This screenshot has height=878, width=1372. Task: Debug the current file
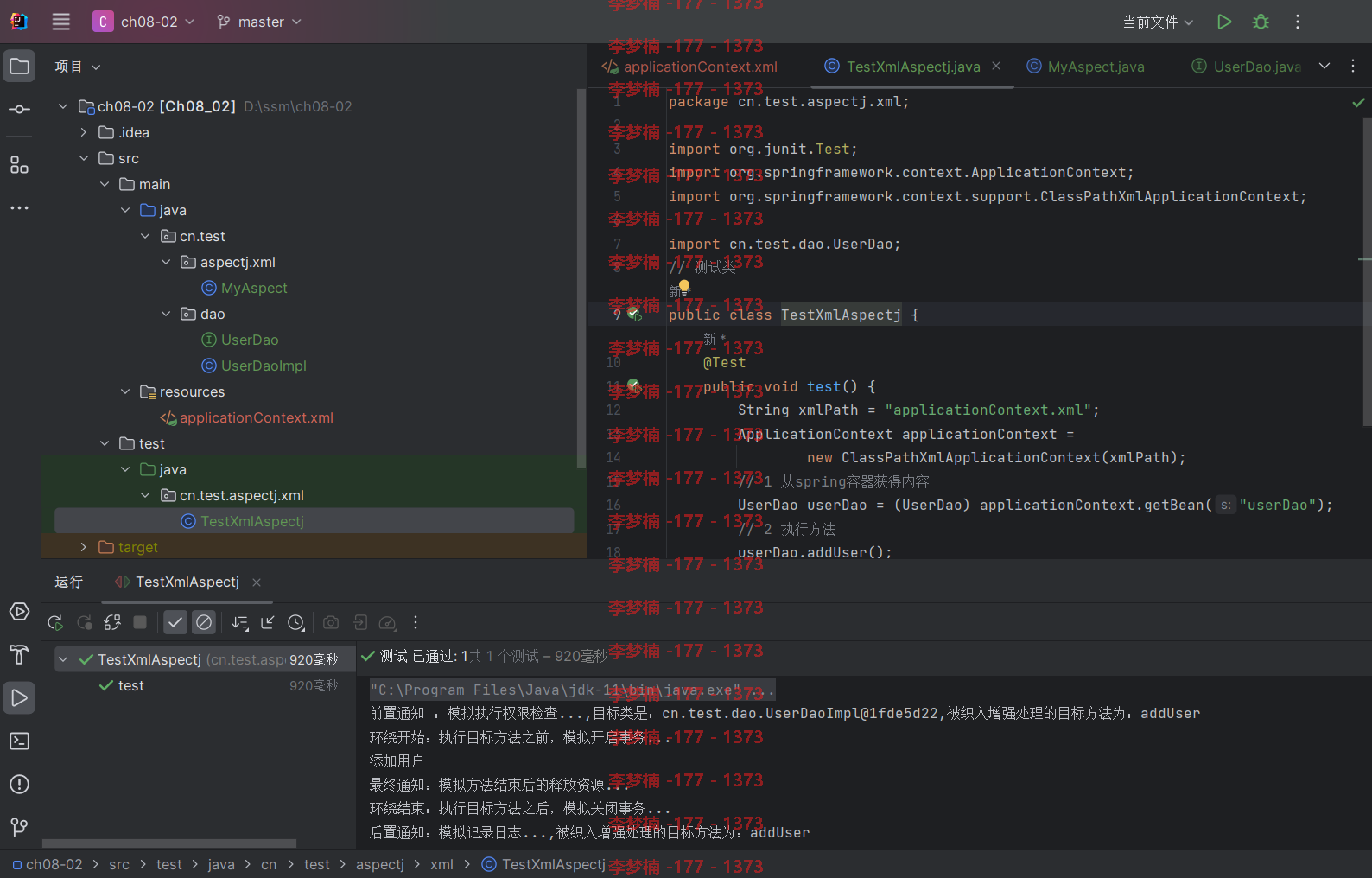coord(1261,22)
